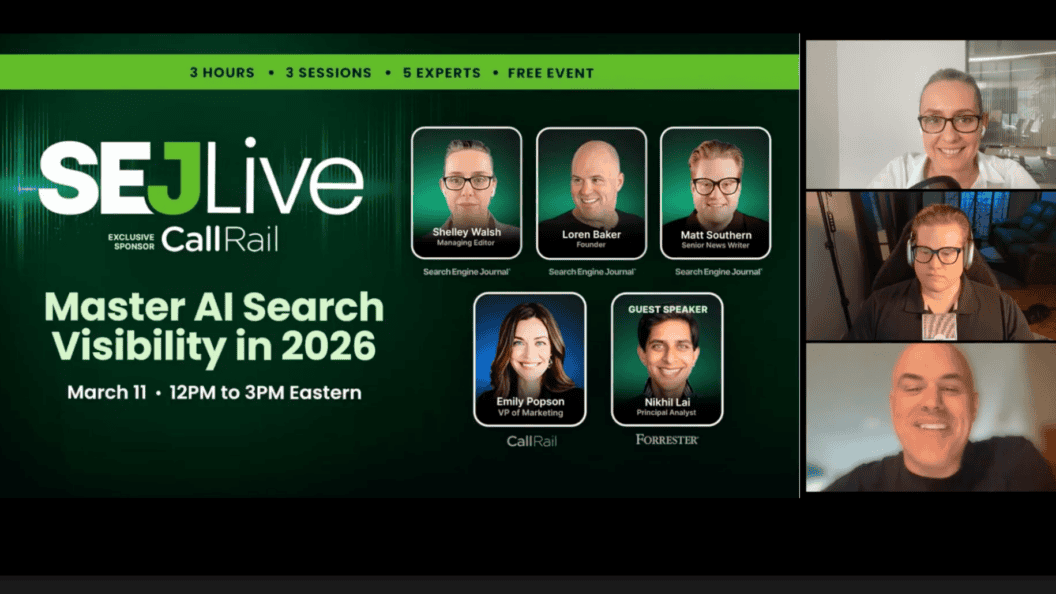
Task: Click the 3 HOURS text in the banner
Action: point(221,72)
